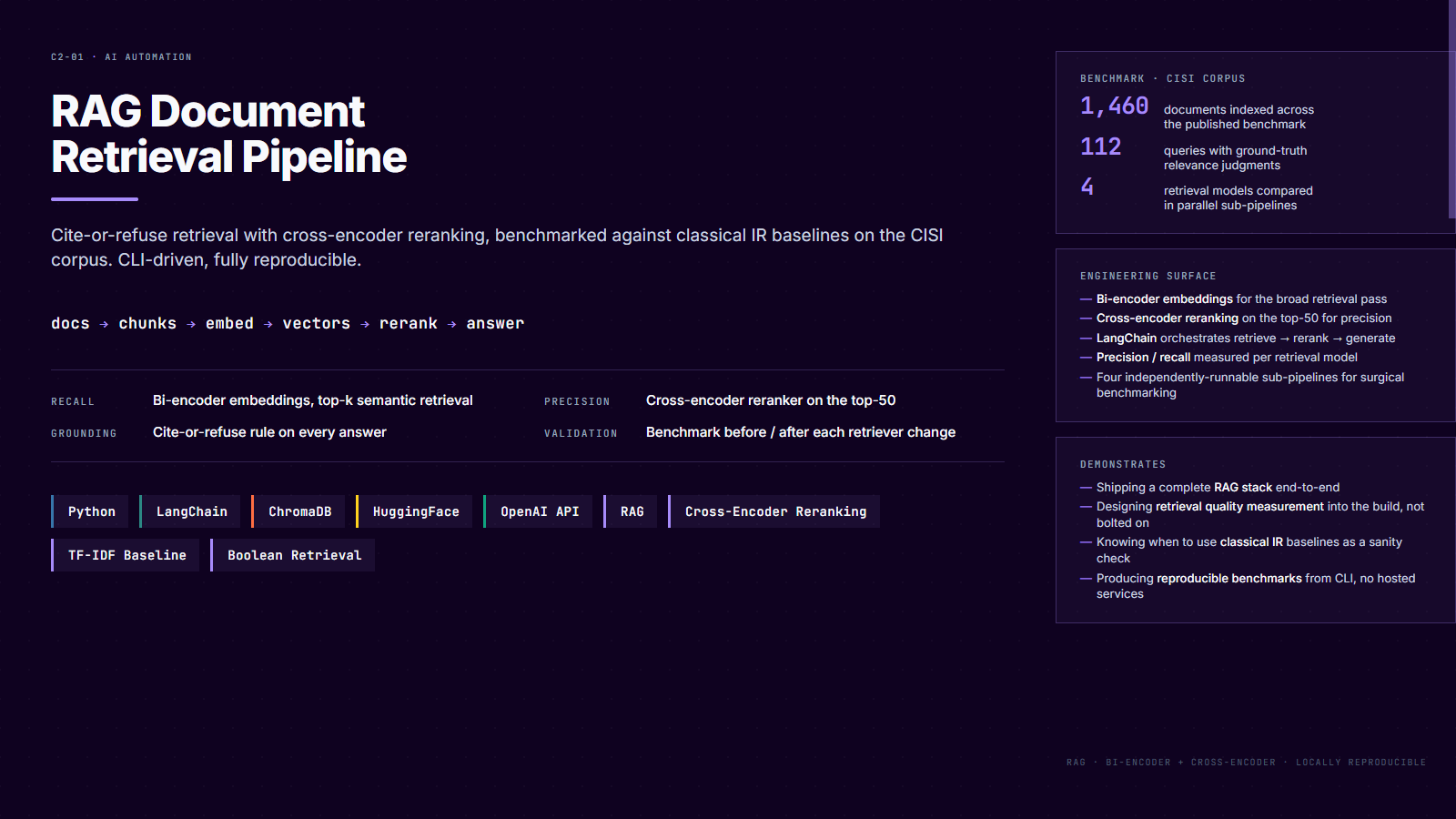Click the RAG Document Retrieval Pipeline title

point(228,134)
